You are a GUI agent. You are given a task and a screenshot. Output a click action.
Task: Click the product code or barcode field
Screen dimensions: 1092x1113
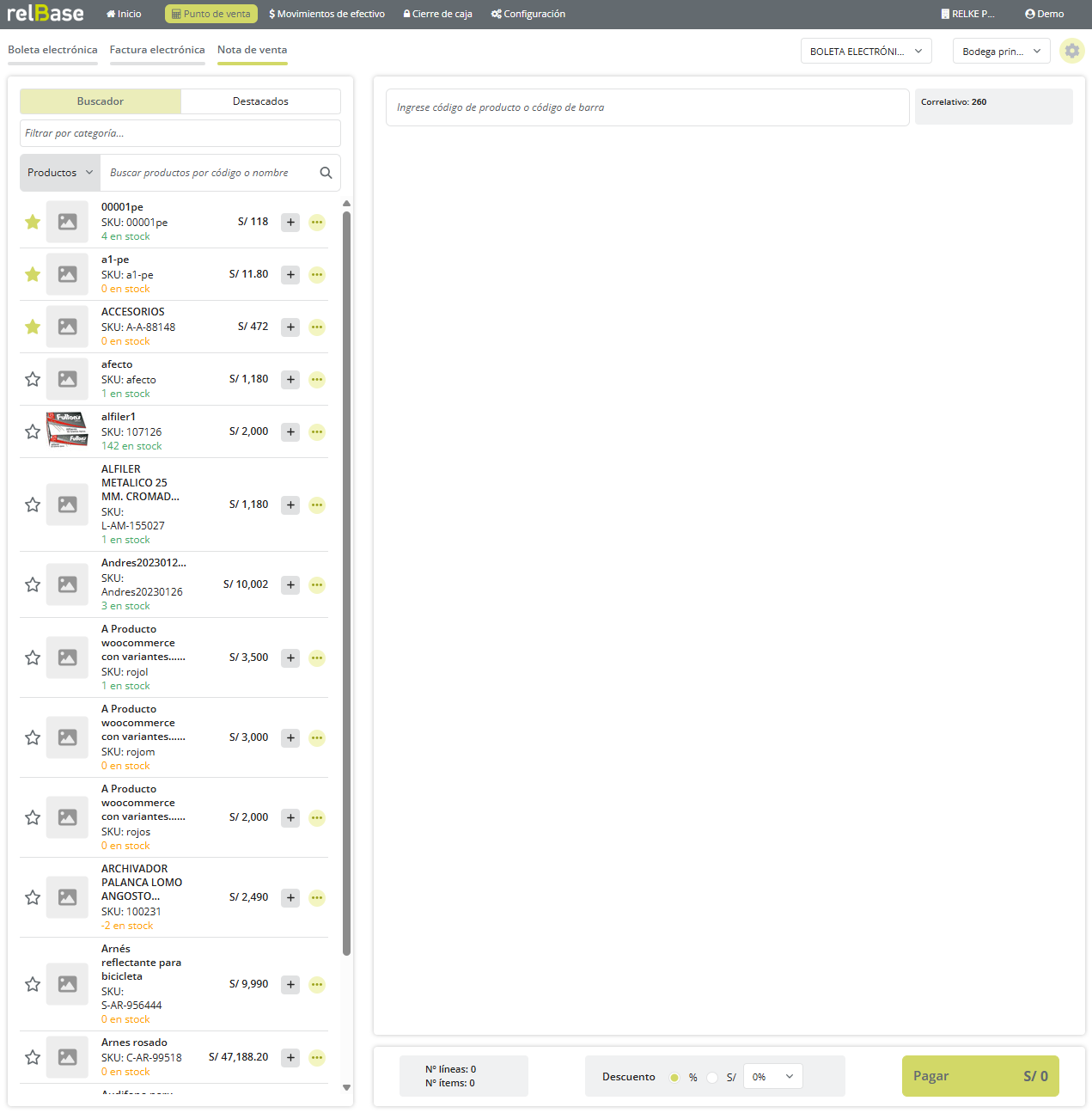pos(647,107)
